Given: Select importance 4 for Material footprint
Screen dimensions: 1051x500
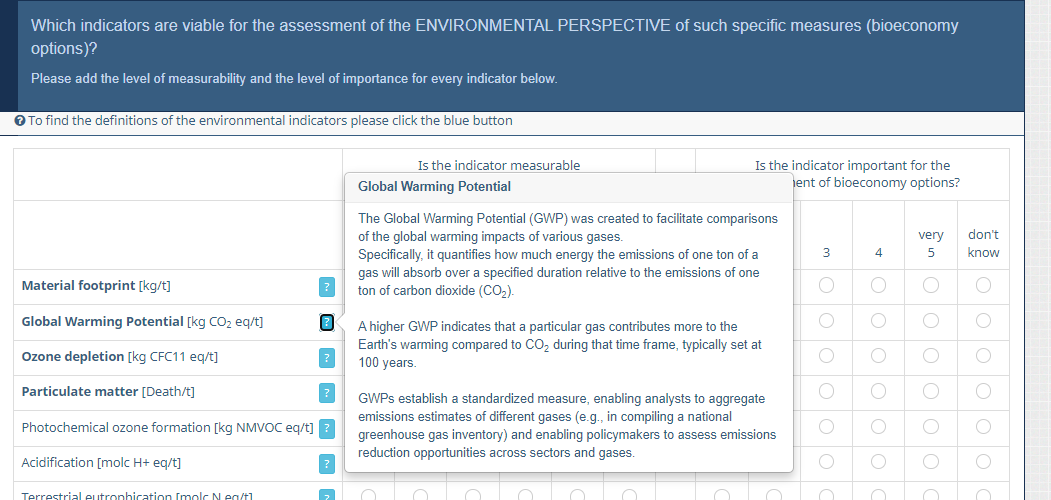Looking at the screenshot, I should (878, 286).
